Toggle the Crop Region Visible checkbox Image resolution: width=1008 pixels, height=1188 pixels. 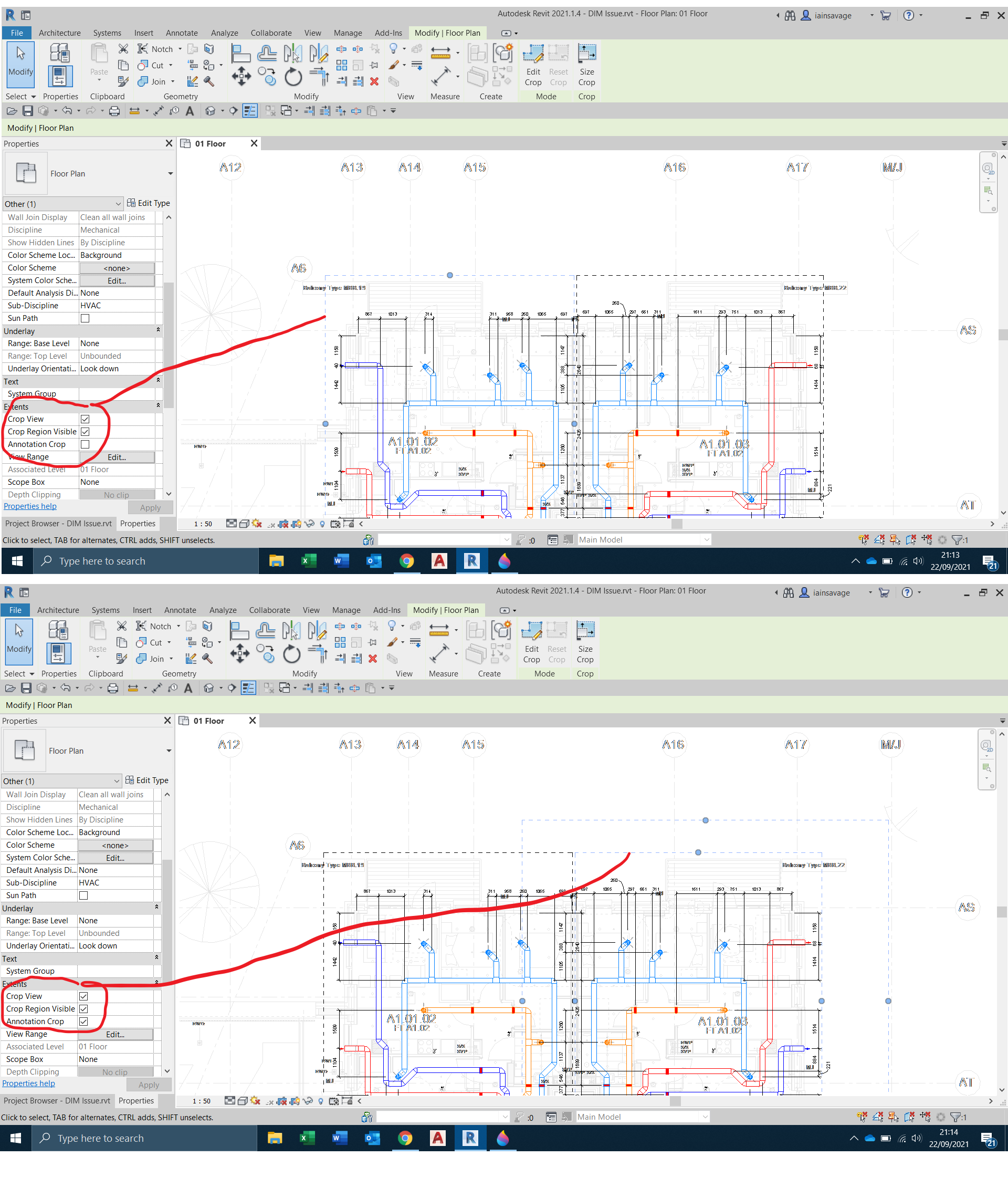click(85, 431)
